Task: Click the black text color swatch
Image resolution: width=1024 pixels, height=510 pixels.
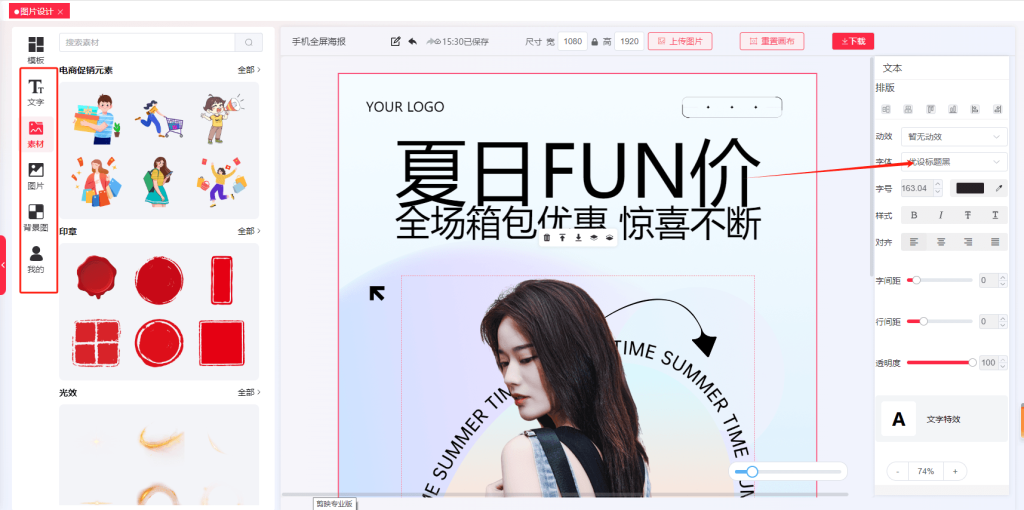Action: coord(969,188)
